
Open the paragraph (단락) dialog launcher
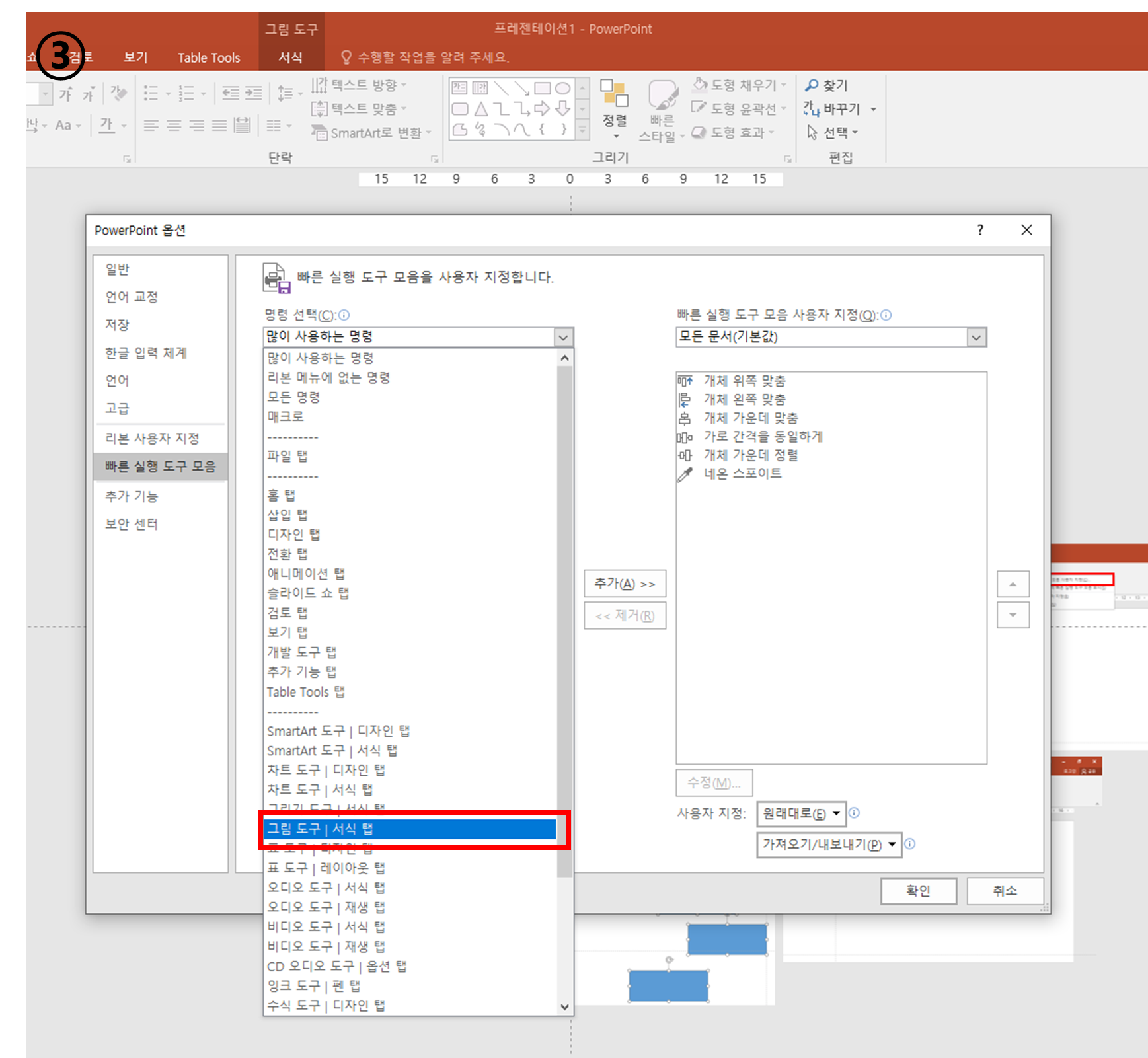[x=434, y=159]
